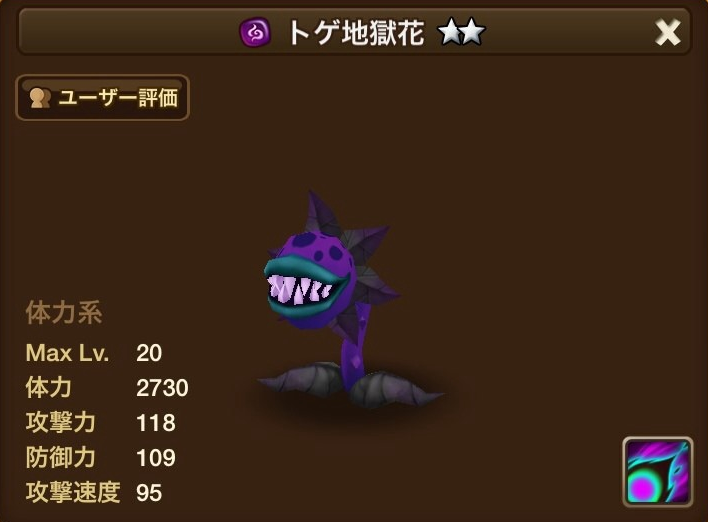Click the second star rating icon
708x522 pixels.
tap(472, 33)
